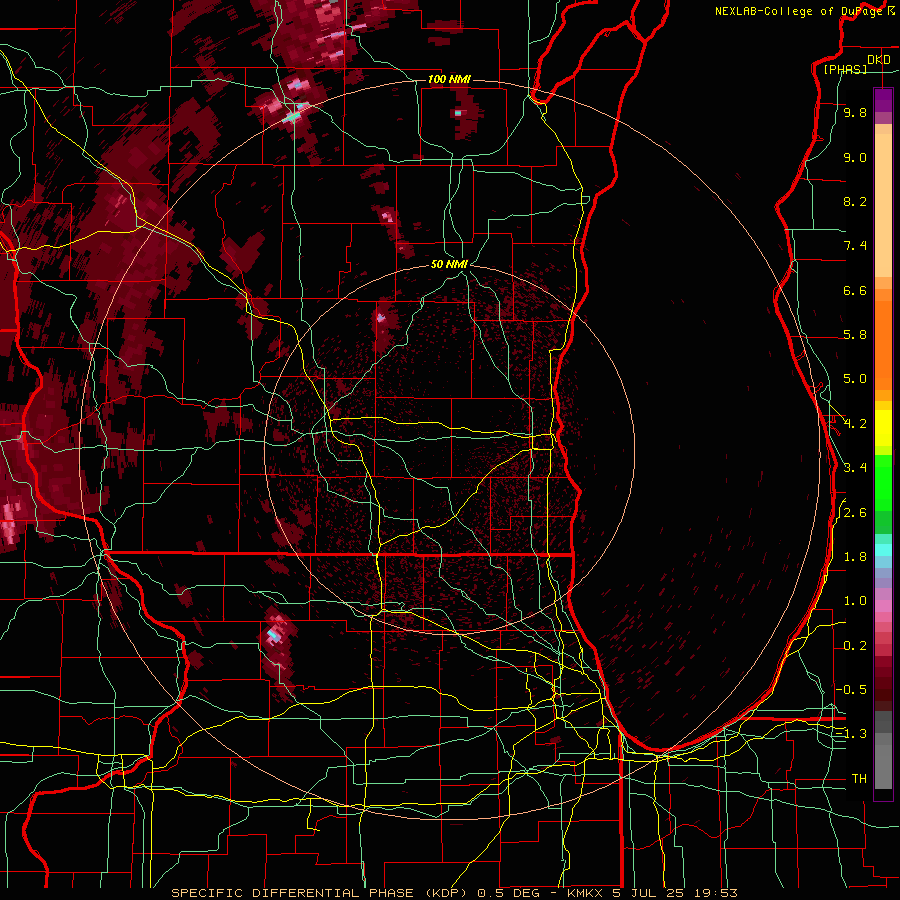The height and width of the screenshot is (900, 900).
Task: Click the "9.0" value on the scale
Action: pos(855,157)
